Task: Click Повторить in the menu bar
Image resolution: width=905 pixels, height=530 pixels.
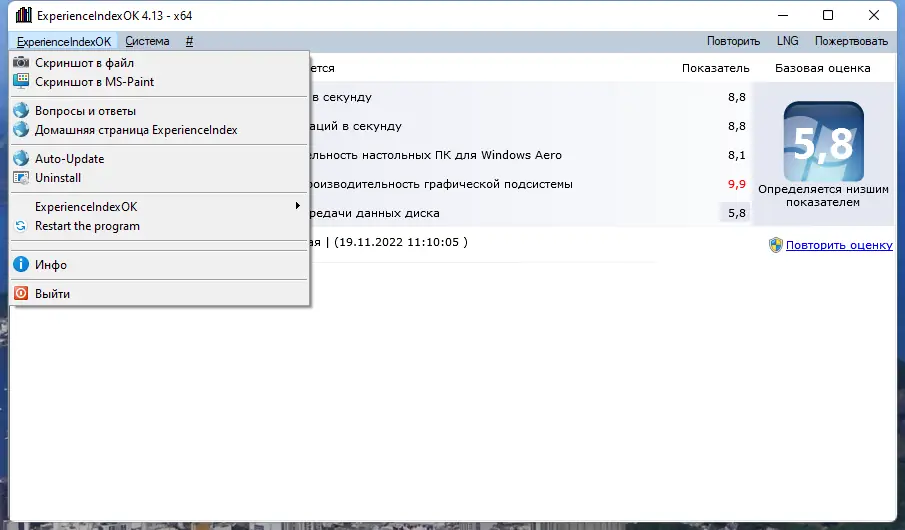Action: click(734, 42)
